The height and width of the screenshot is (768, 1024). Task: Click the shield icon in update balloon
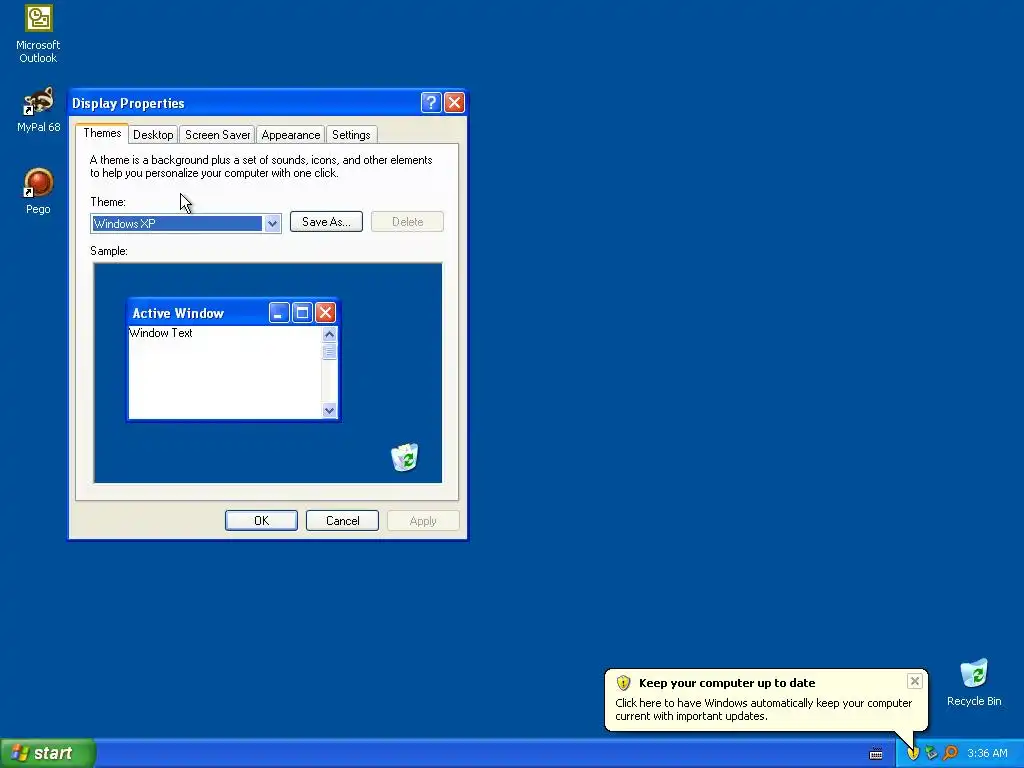(x=623, y=683)
